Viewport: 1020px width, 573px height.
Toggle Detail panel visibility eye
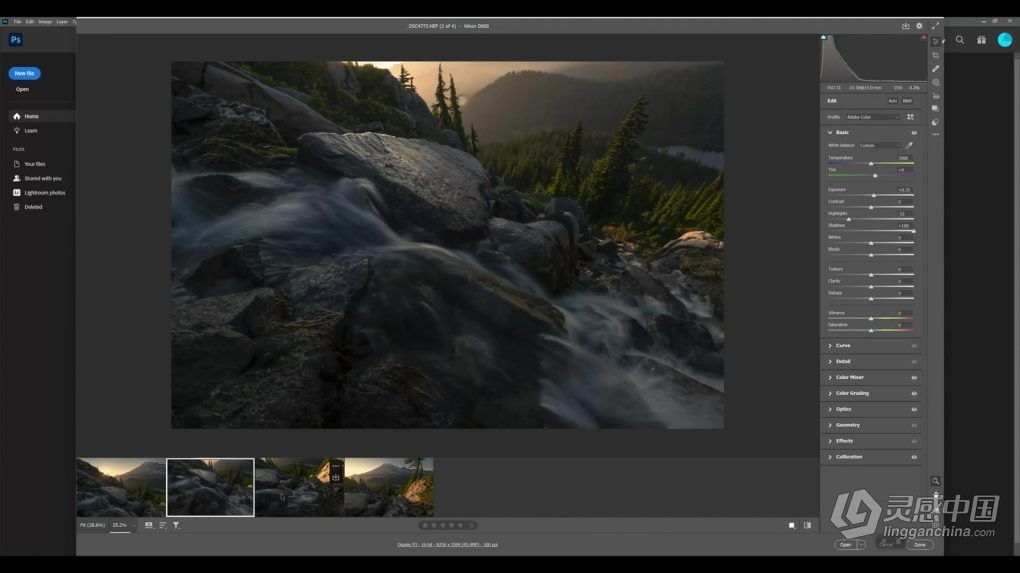[x=914, y=362]
